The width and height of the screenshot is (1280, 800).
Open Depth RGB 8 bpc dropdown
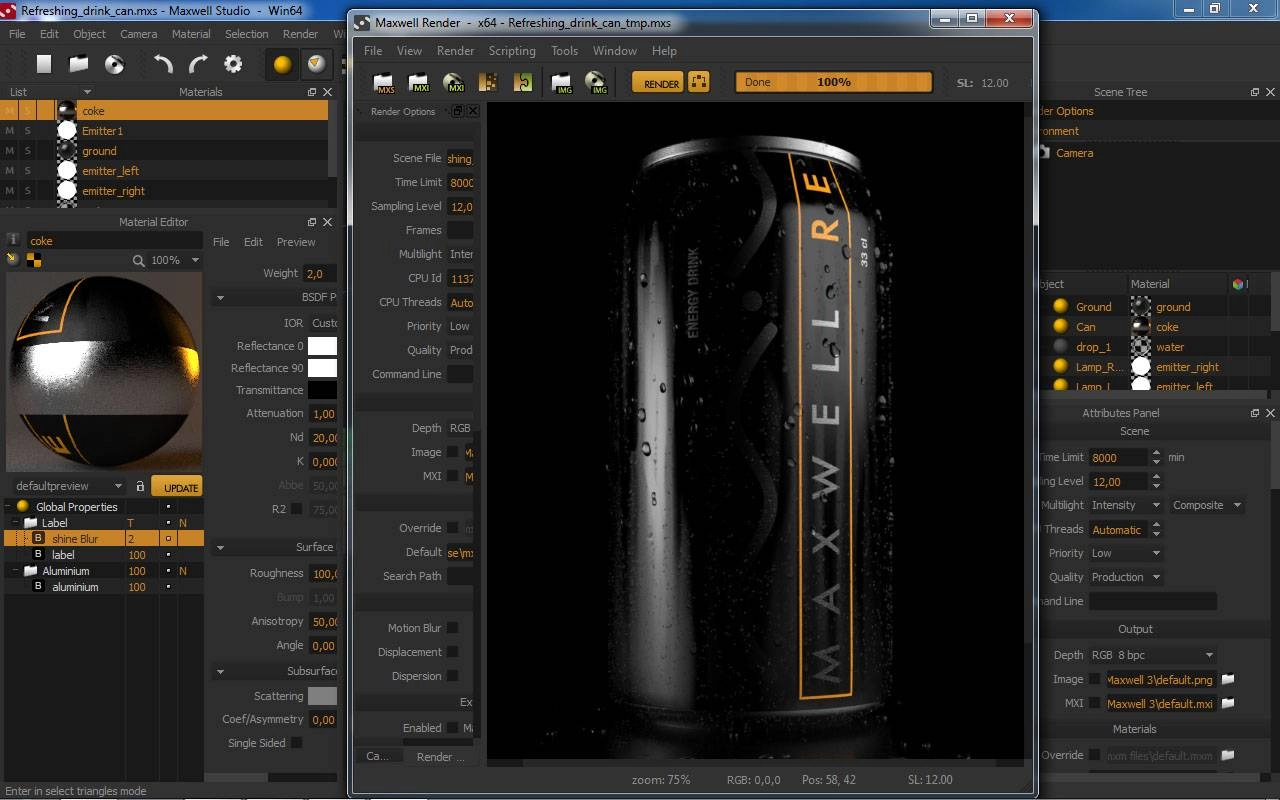[x=1152, y=655]
